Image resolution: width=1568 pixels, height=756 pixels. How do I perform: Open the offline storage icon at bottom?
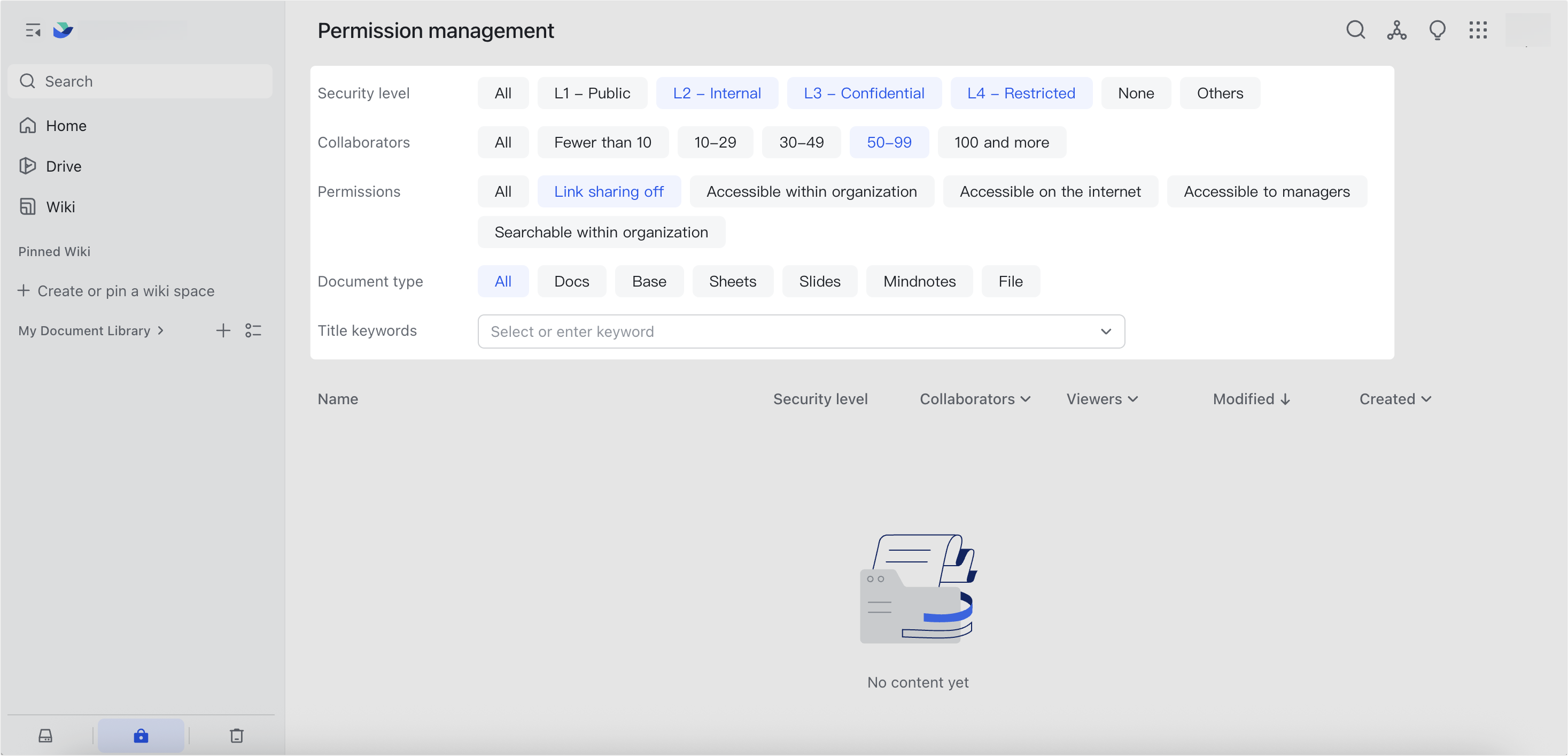tap(45, 735)
